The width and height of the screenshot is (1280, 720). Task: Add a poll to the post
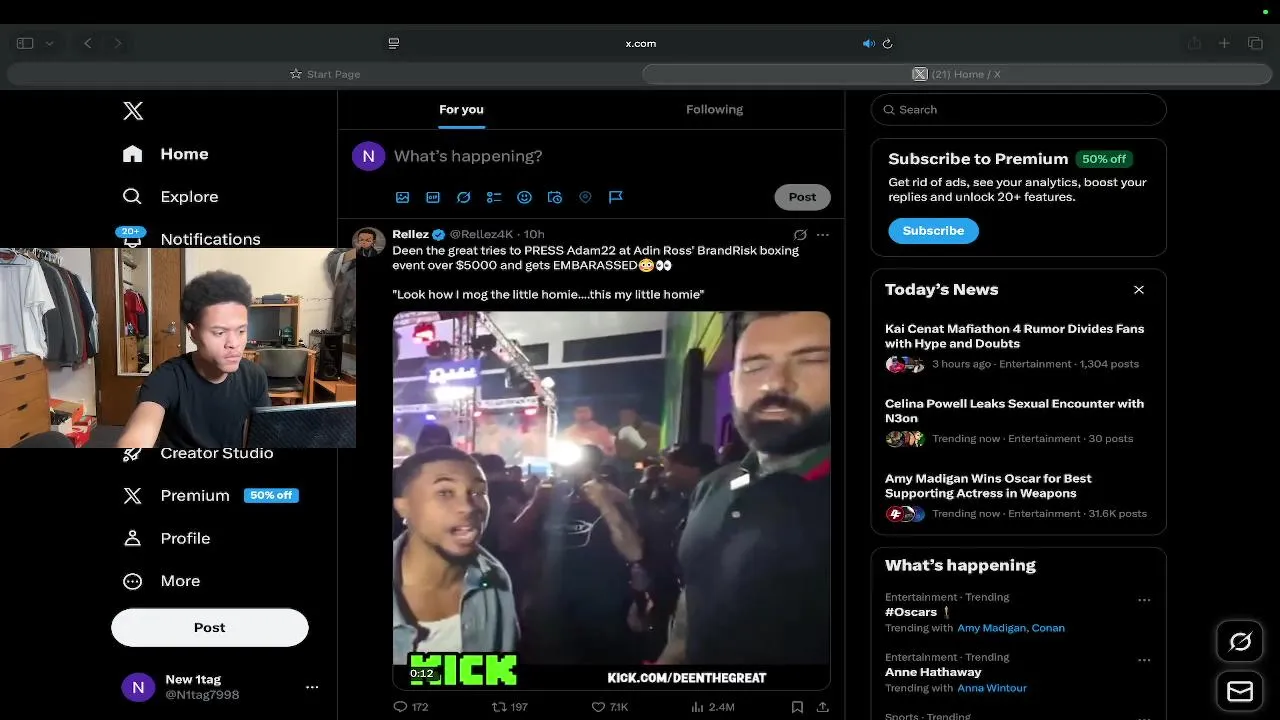[494, 197]
